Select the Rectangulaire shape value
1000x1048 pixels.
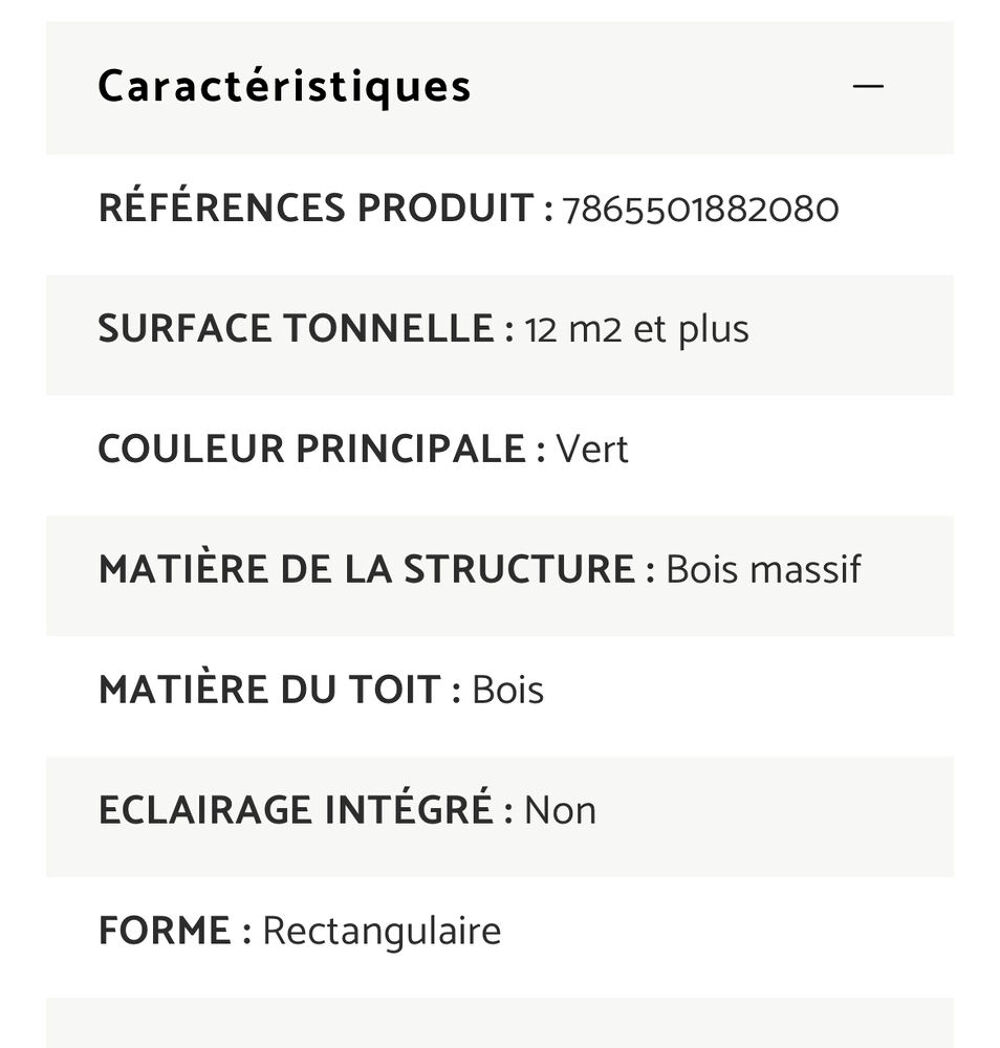(x=382, y=932)
